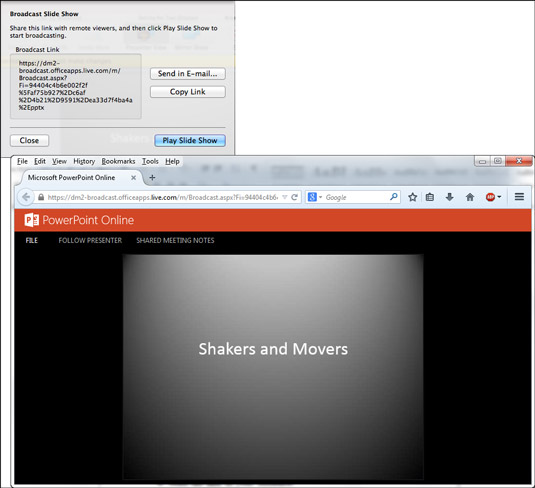The width and height of the screenshot is (535, 488).
Task: Click the reload page icon
Action: pyautogui.click(x=294, y=197)
